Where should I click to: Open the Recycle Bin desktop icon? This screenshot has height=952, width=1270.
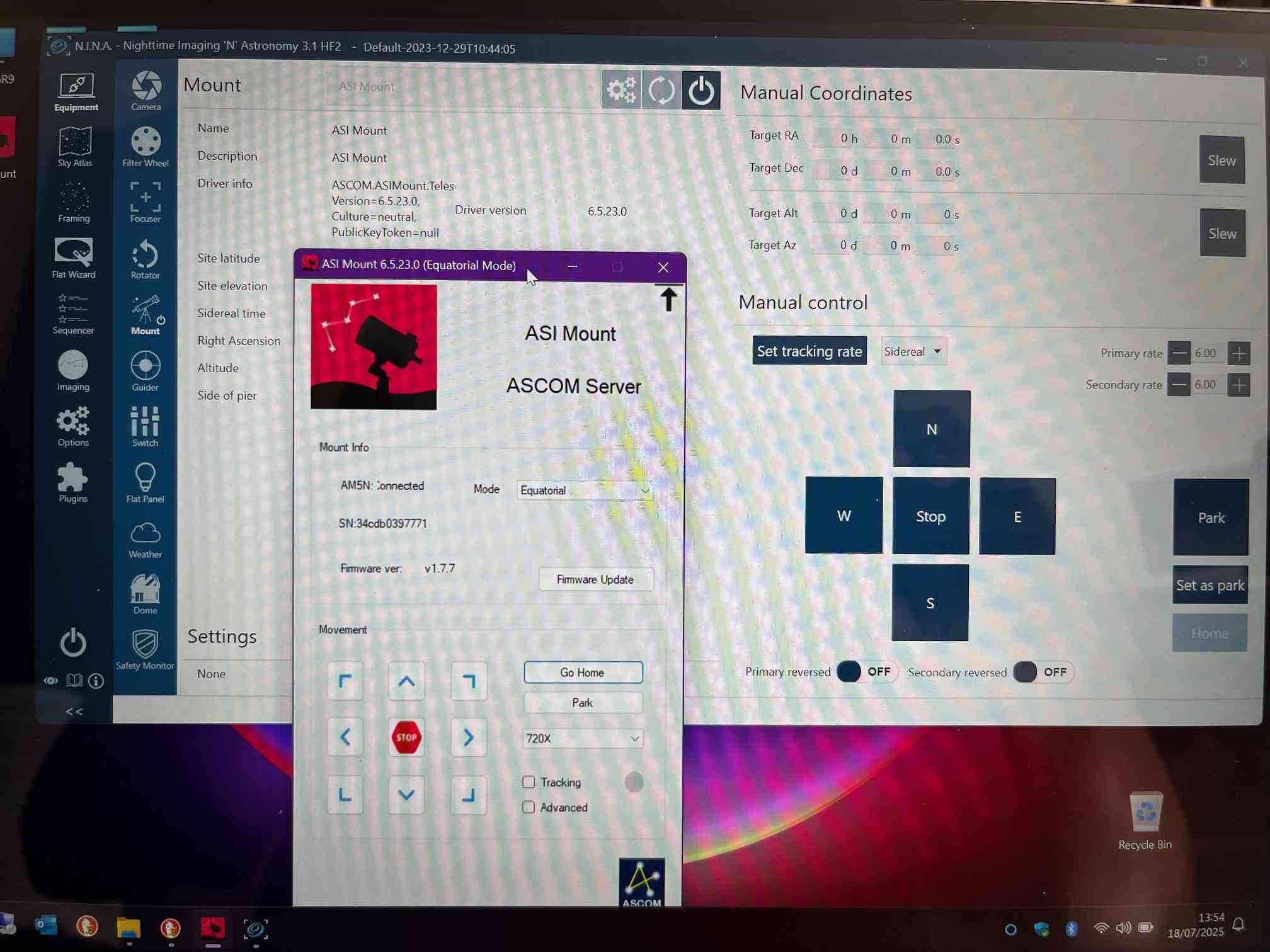click(1145, 821)
